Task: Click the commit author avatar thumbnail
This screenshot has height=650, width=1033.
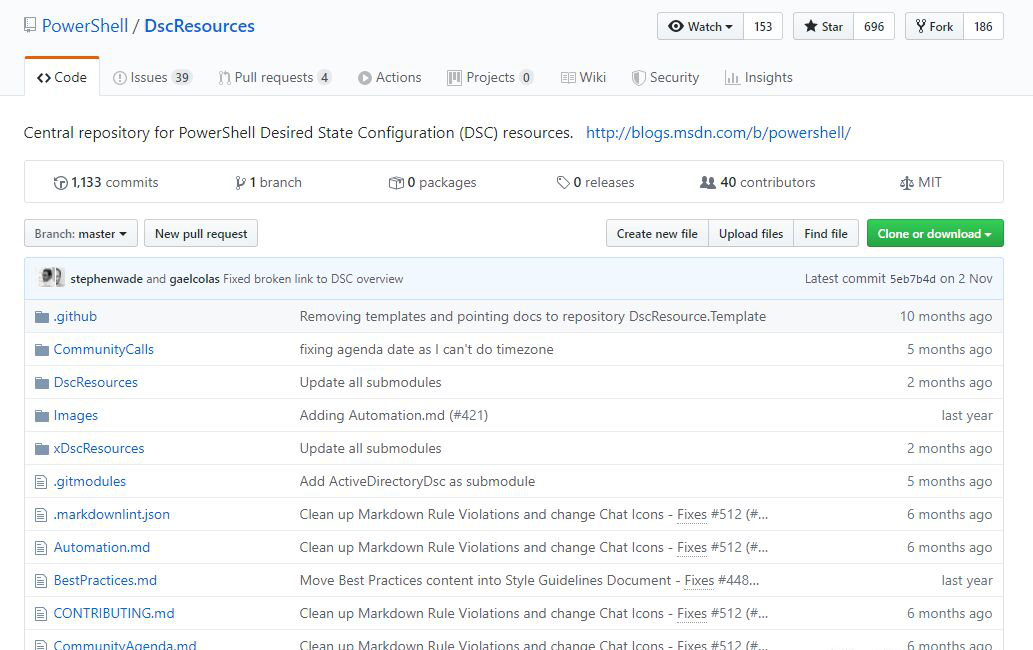Action: coord(51,277)
